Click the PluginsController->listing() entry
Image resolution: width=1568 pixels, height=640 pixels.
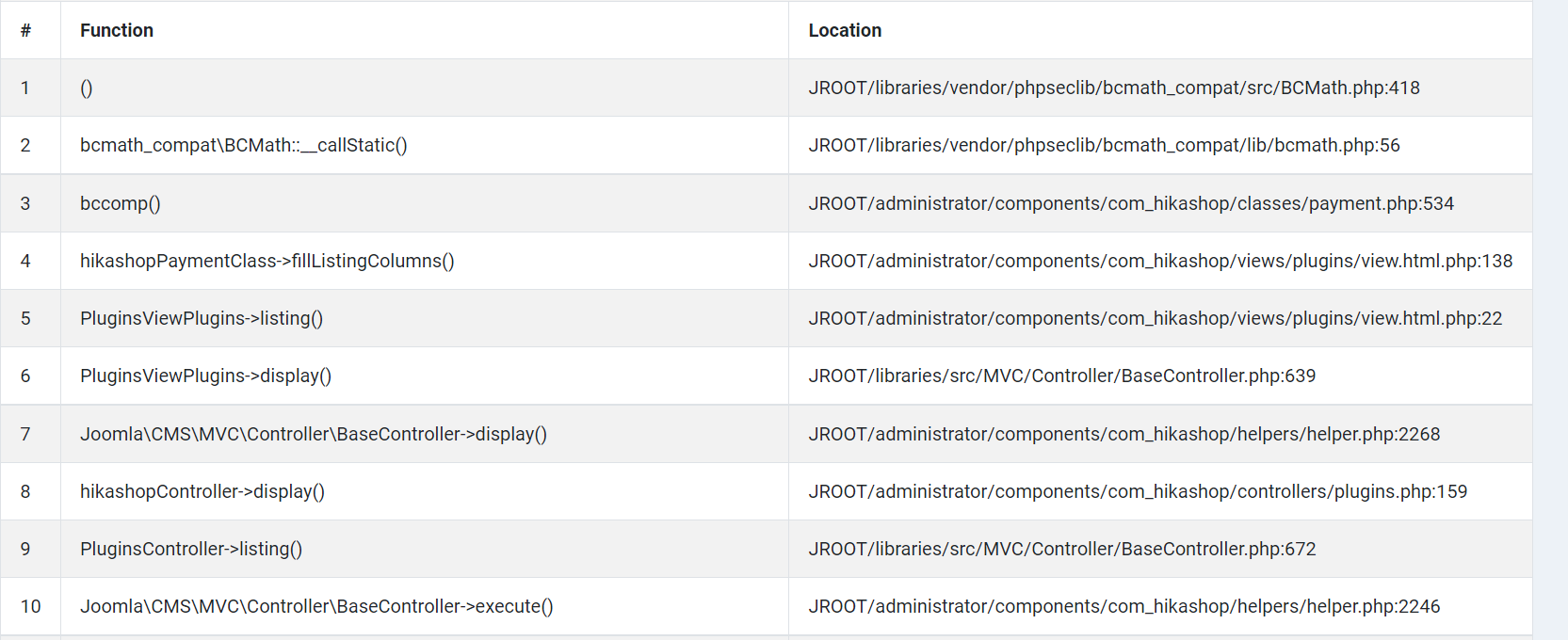point(191,549)
